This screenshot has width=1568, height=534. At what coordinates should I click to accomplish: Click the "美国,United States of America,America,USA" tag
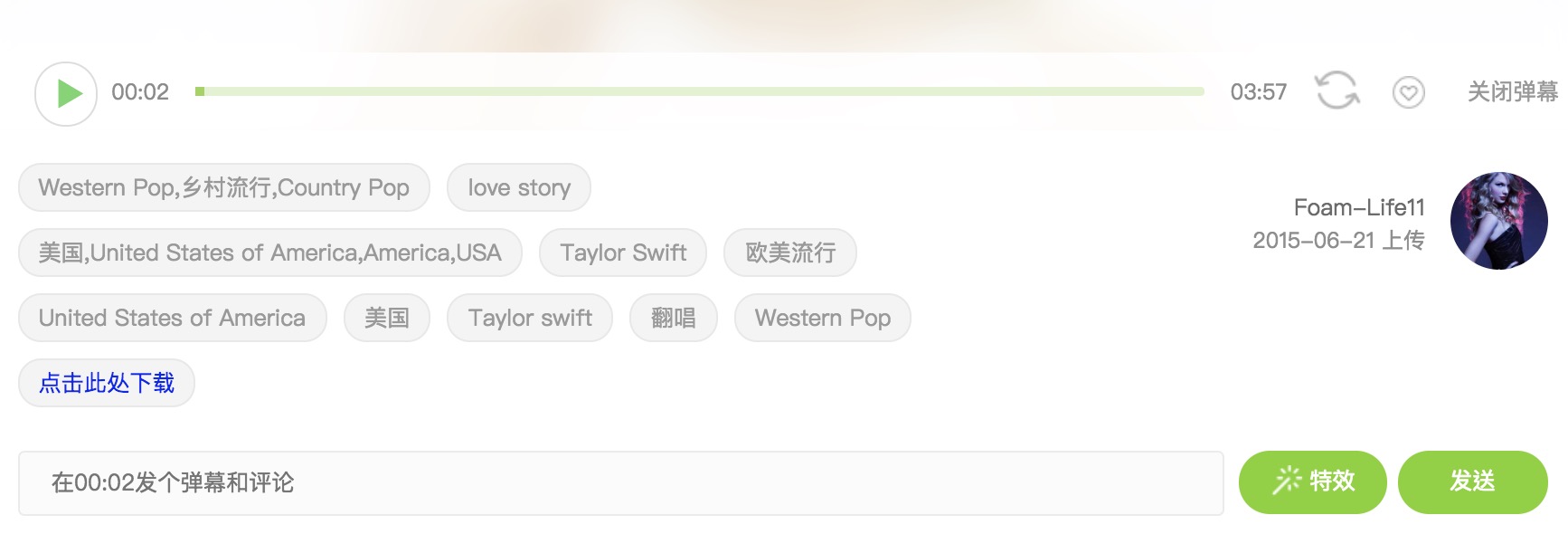point(269,253)
